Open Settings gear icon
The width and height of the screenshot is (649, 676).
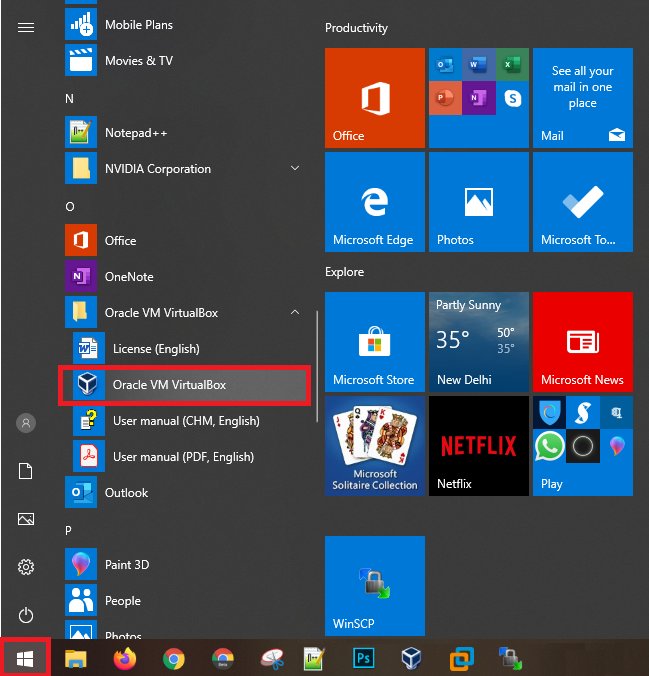26,567
